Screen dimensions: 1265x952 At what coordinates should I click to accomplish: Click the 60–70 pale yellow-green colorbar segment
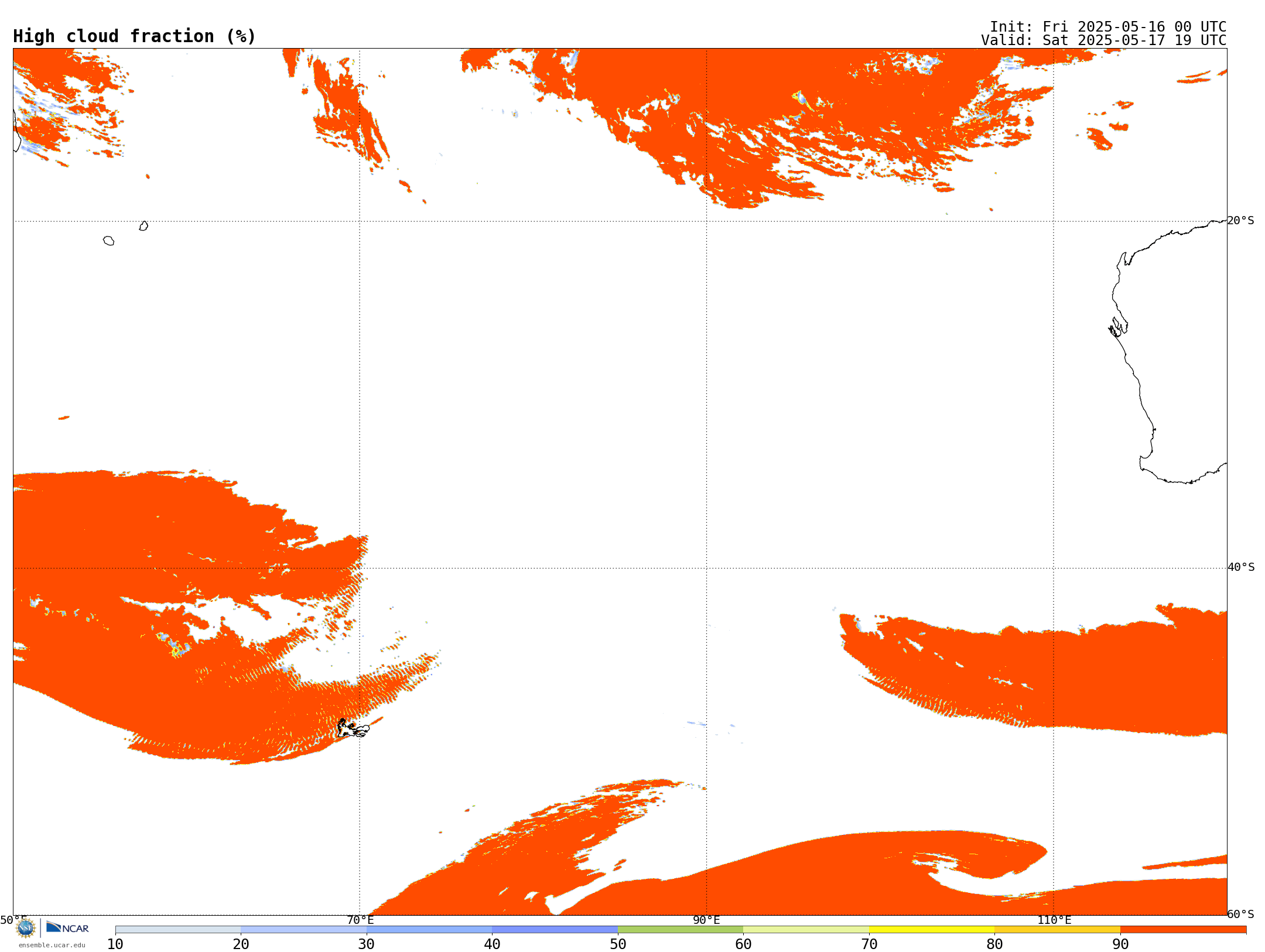click(806, 930)
